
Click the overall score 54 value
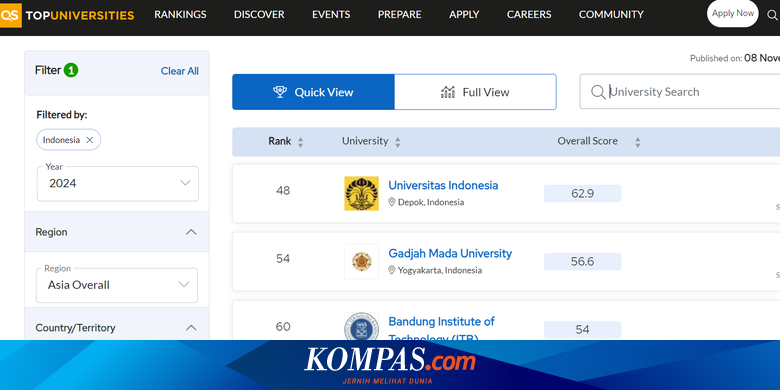coord(583,329)
